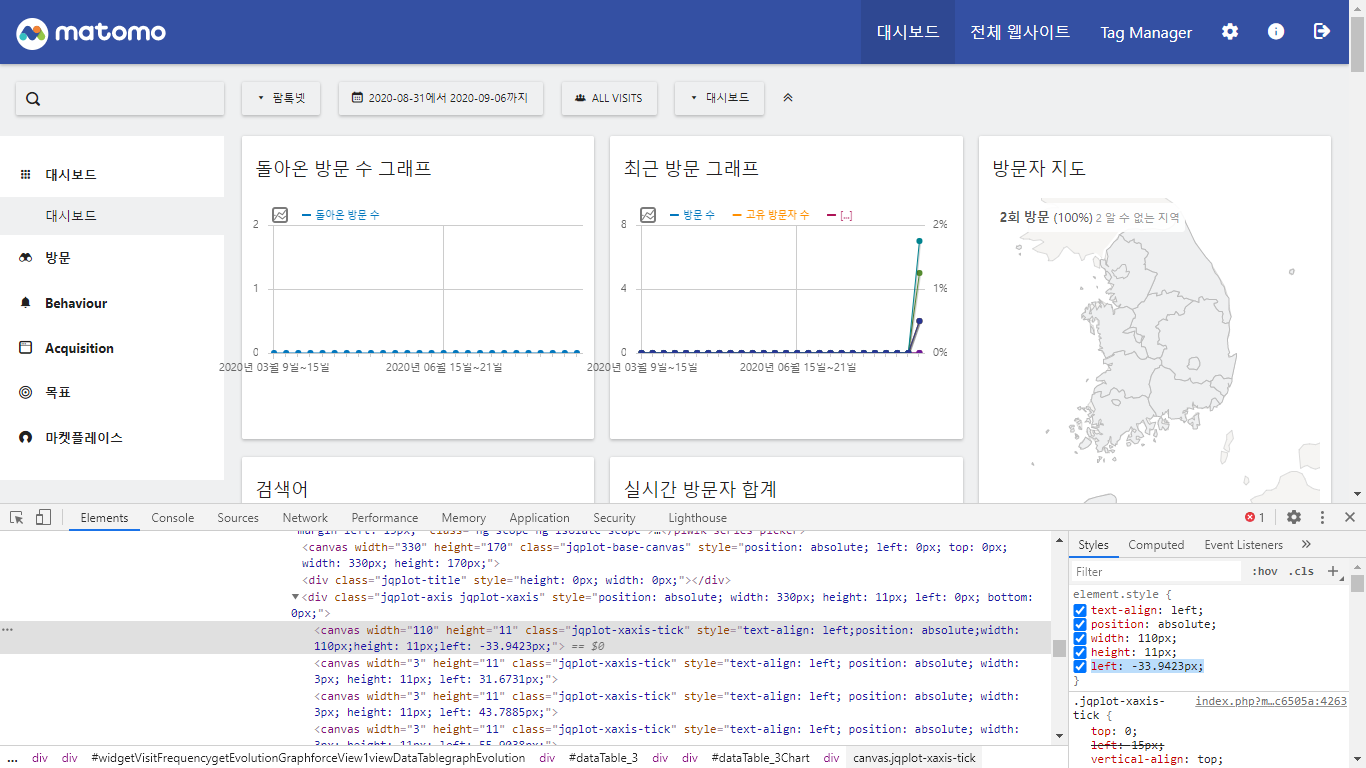
Task: Open the Computed styles tab
Action: [x=1156, y=545]
